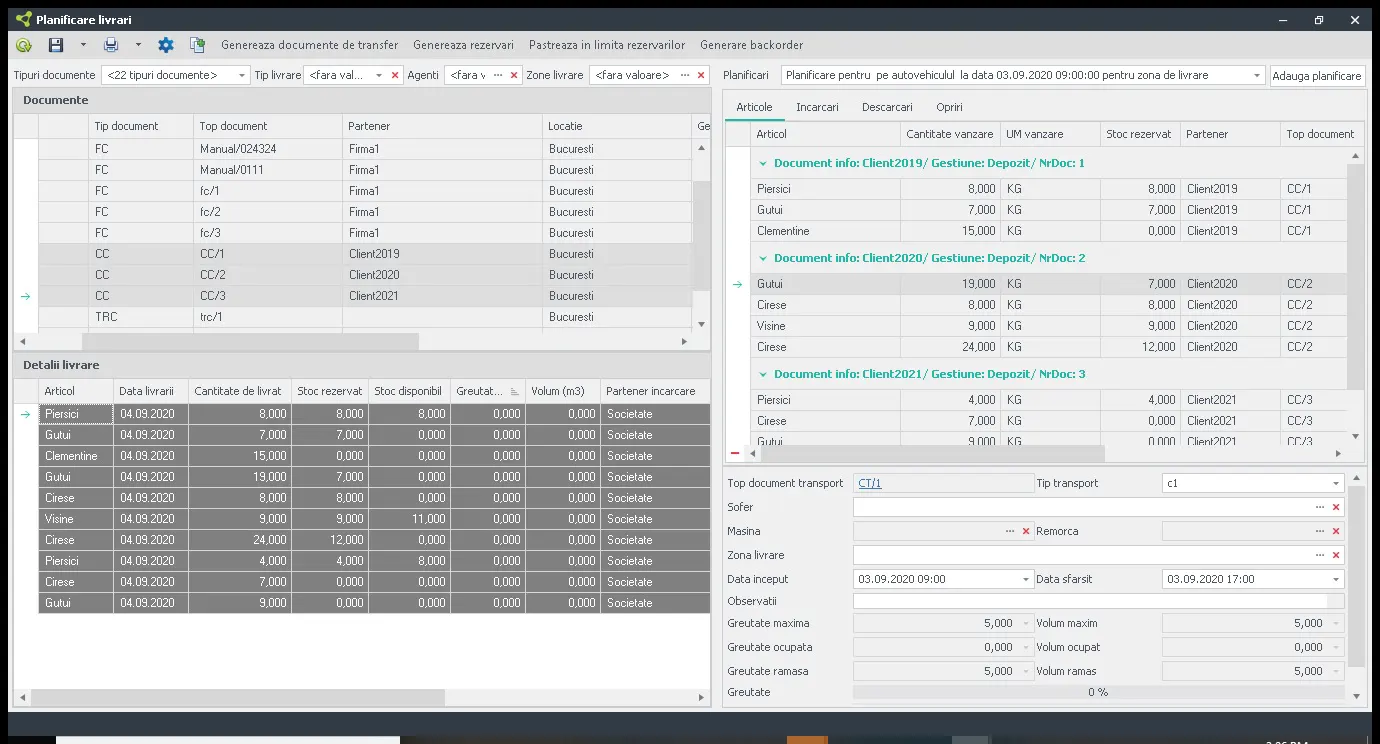Click the Stoc rezervat header in Articole grid
The image size is (1380, 744).
point(1140,134)
